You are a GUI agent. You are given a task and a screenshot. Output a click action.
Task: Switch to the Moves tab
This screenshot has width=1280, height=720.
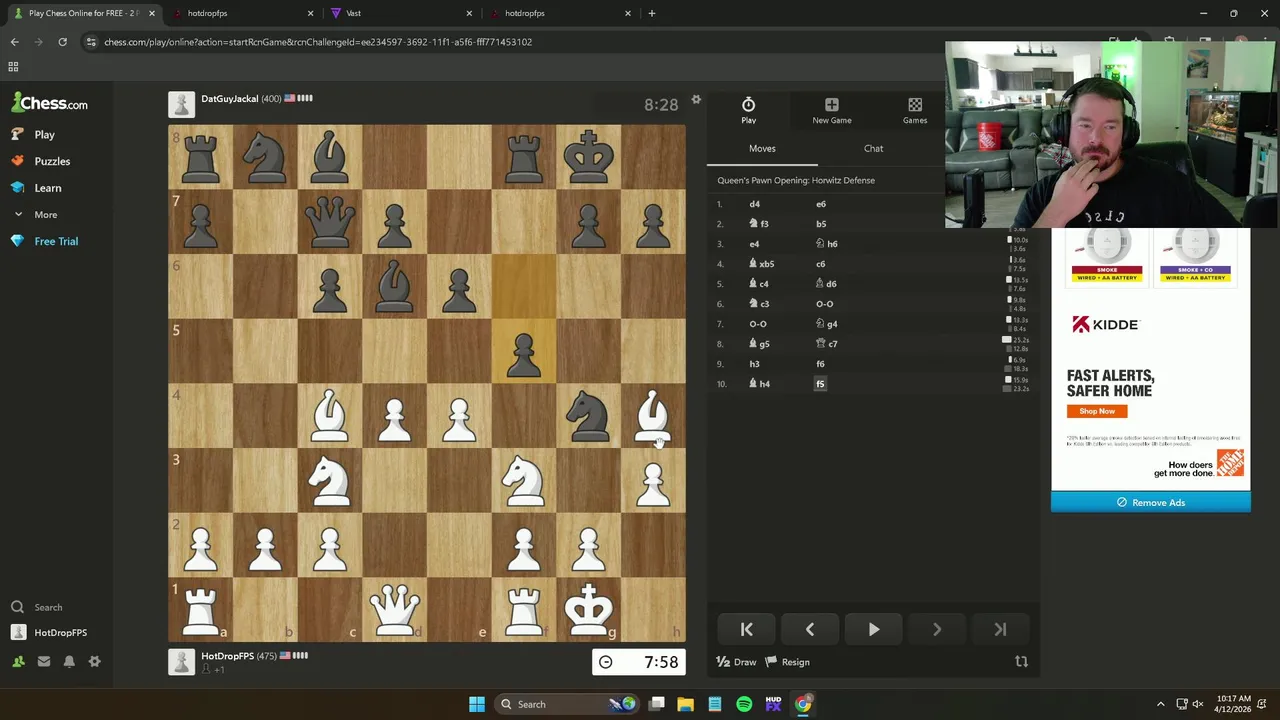click(762, 148)
